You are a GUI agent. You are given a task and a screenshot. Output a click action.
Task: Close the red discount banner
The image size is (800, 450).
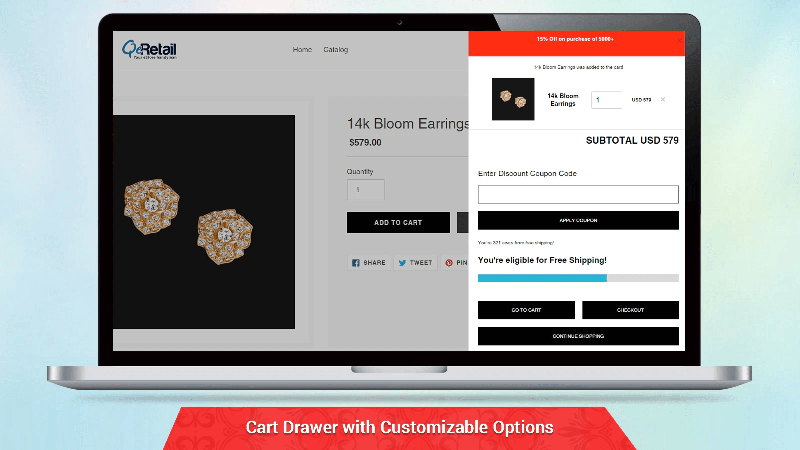coord(679,40)
